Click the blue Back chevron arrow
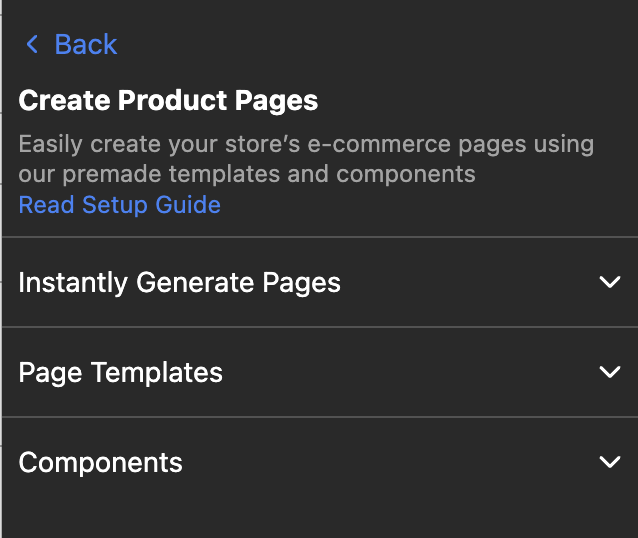The image size is (638, 538). tap(33, 44)
